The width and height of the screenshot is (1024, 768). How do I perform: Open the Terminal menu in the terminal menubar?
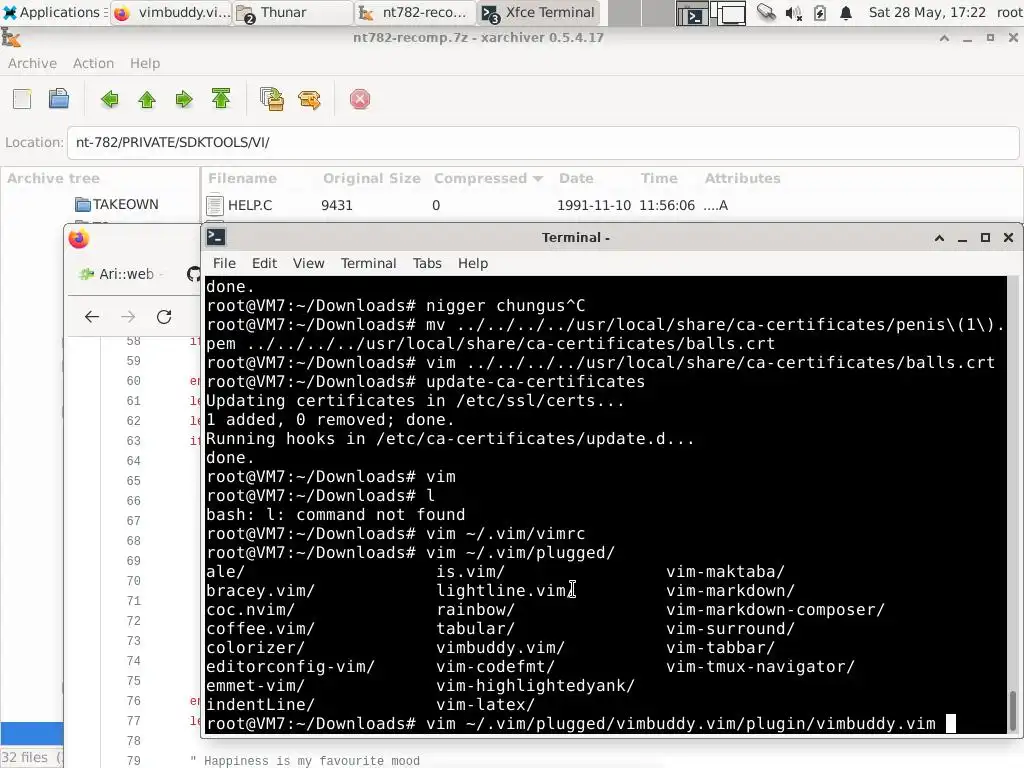tap(368, 263)
